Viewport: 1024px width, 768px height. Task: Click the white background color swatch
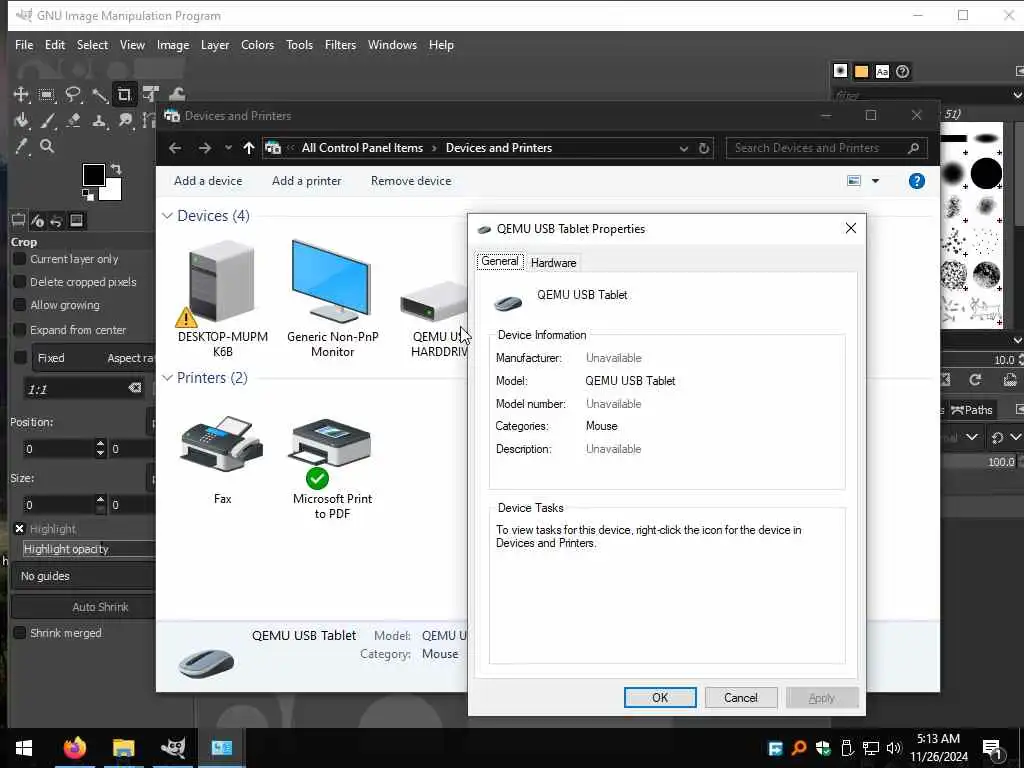coord(113,191)
